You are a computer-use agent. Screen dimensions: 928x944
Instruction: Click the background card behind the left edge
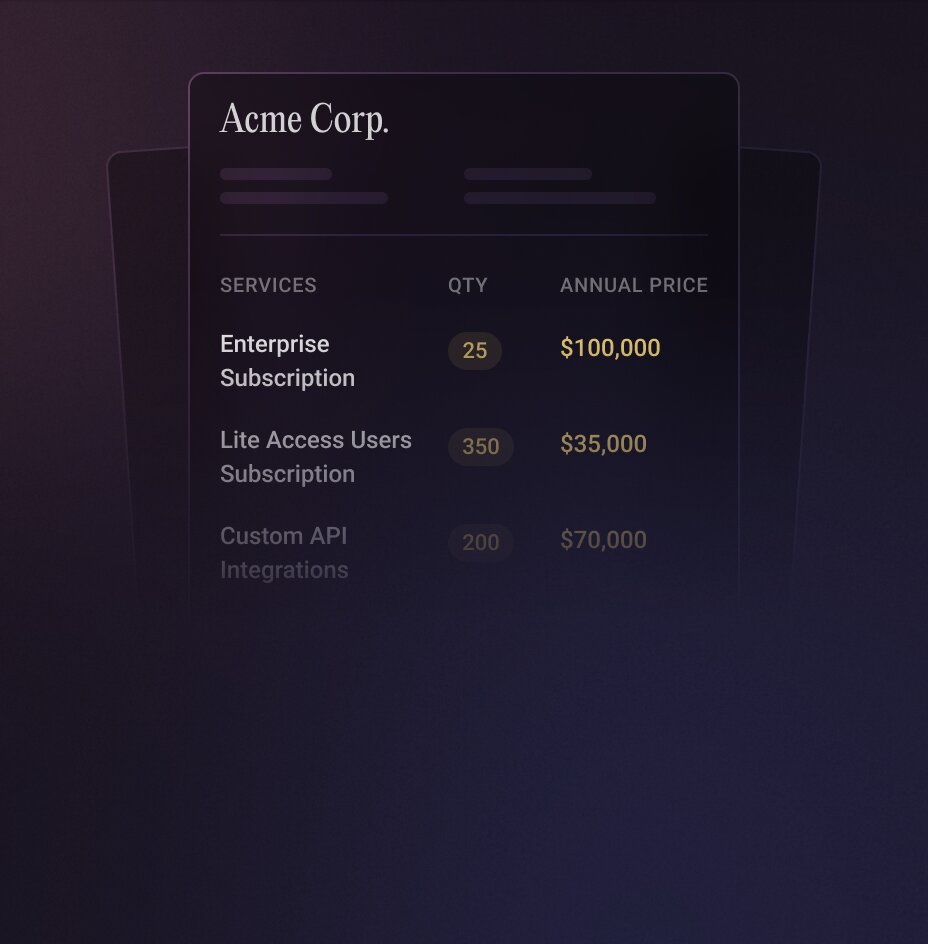point(148,350)
